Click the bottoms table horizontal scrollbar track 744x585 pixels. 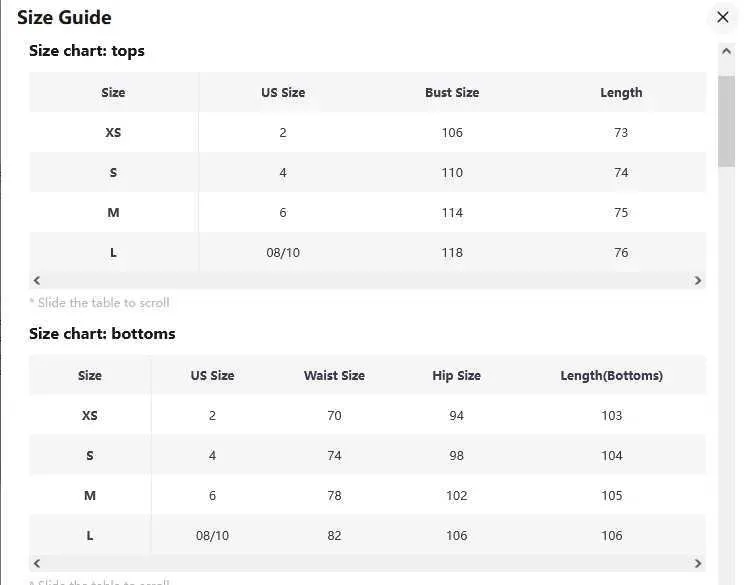coord(367,564)
